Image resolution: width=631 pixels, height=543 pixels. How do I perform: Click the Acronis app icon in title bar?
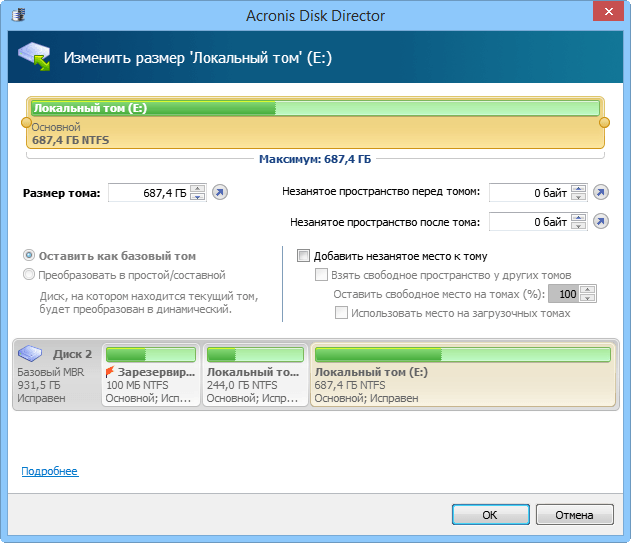(18, 15)
